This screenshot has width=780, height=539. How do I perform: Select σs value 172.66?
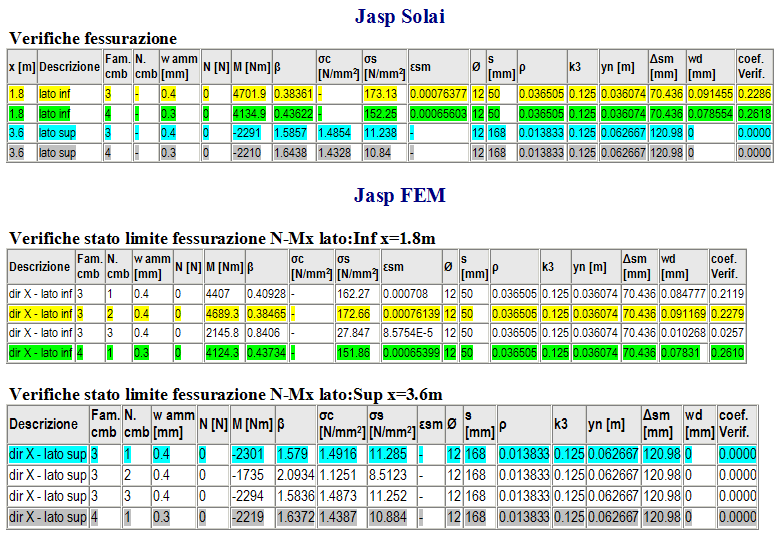pyautogui.click(x=353, y=314)
